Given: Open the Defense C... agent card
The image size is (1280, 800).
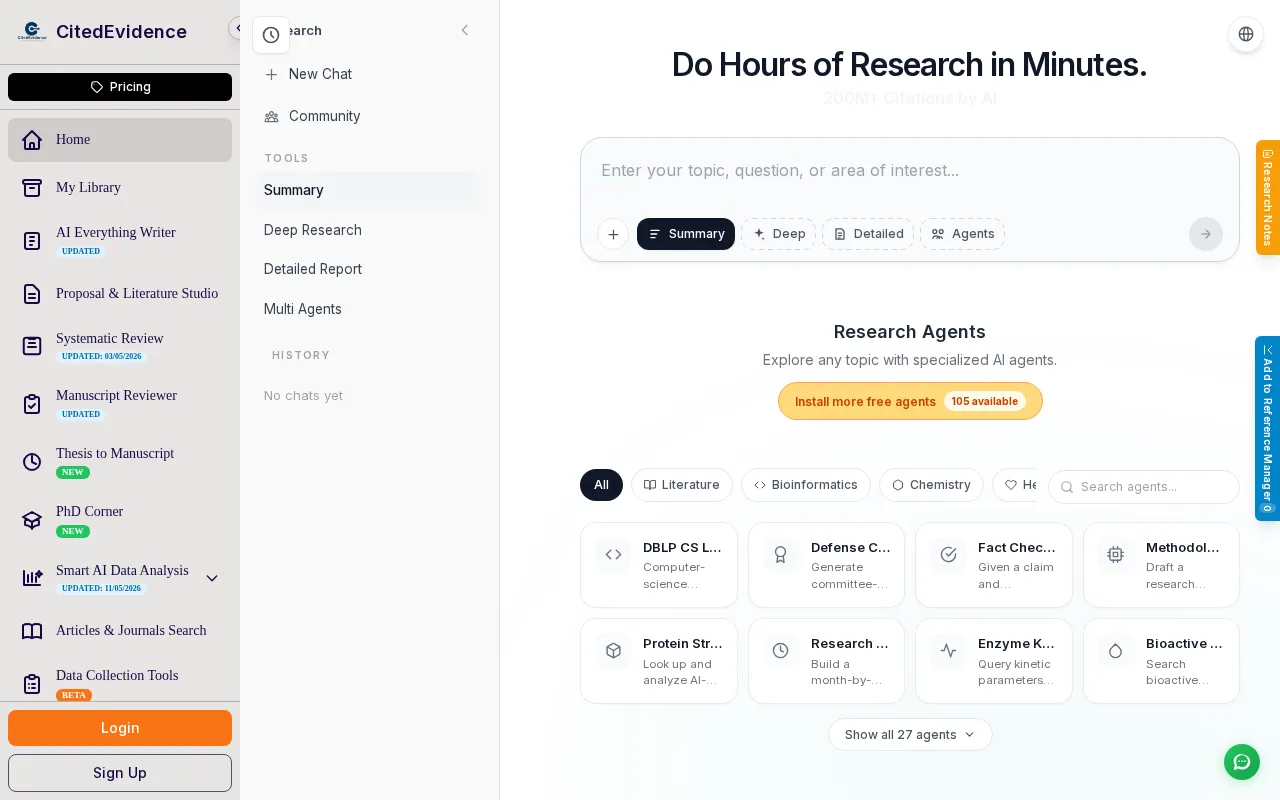Looking at the screenshot, I should pos(826,565).
